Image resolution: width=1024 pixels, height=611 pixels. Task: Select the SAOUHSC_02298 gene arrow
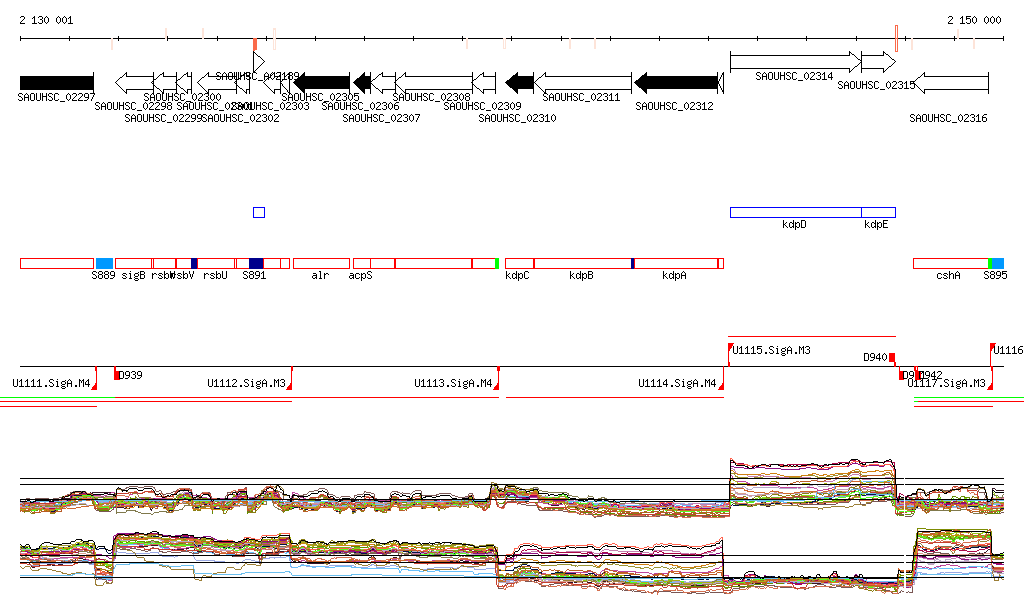point(134,83)
